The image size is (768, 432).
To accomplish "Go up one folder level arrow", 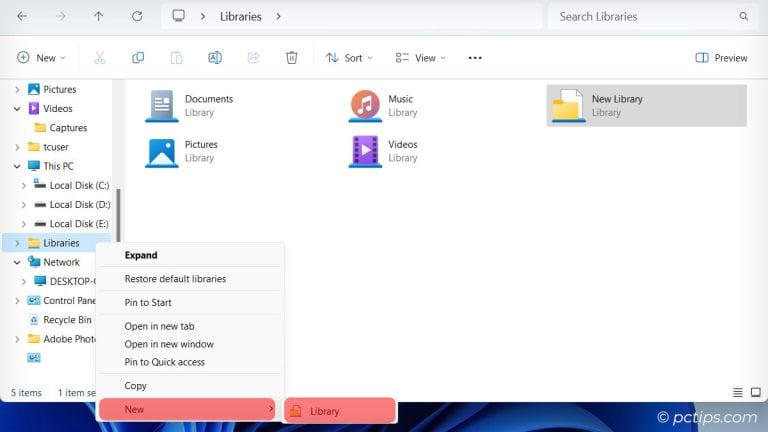I will pos(98,16).
